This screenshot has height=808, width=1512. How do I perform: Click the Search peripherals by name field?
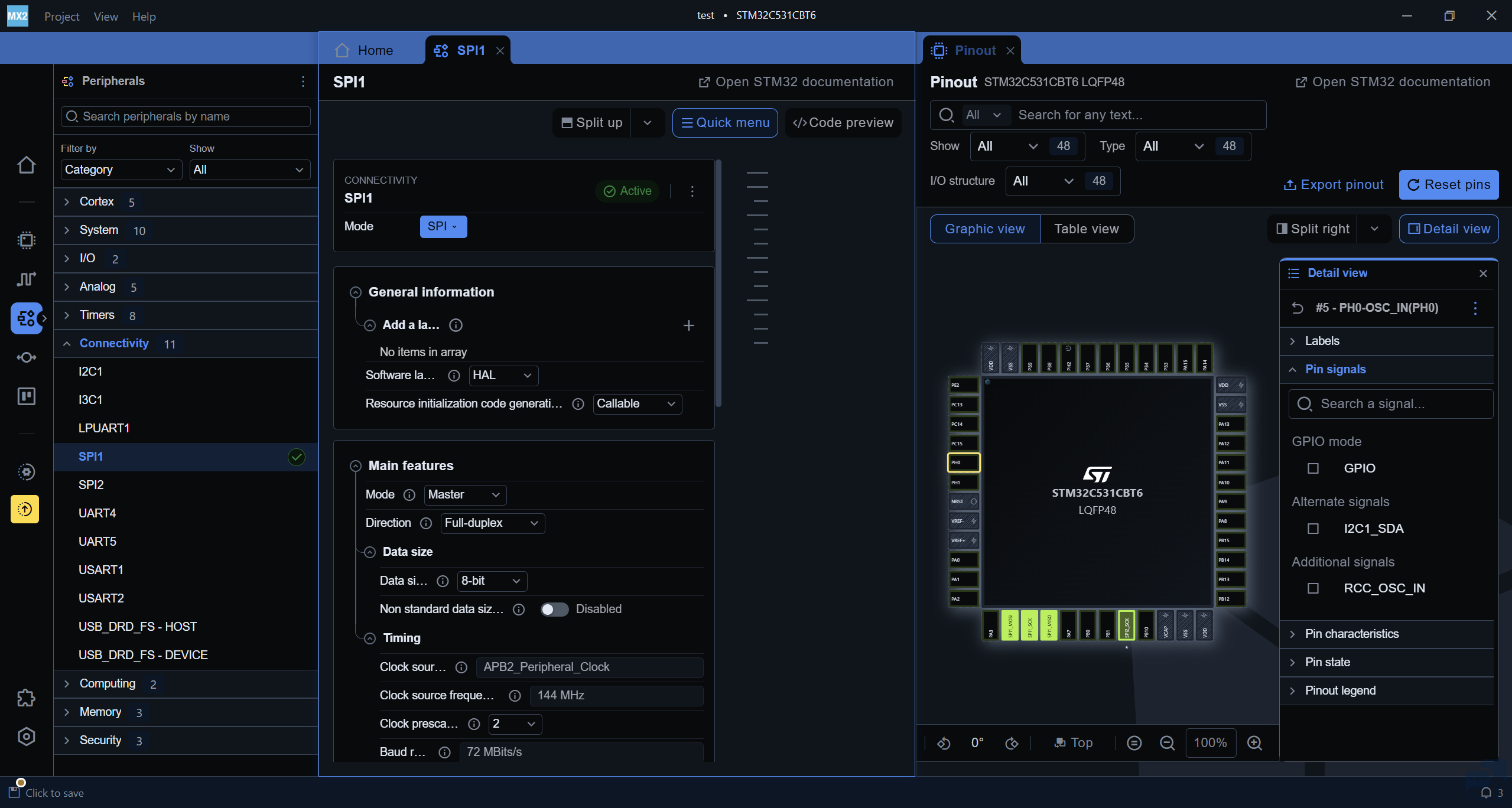[x=186, y=116]
